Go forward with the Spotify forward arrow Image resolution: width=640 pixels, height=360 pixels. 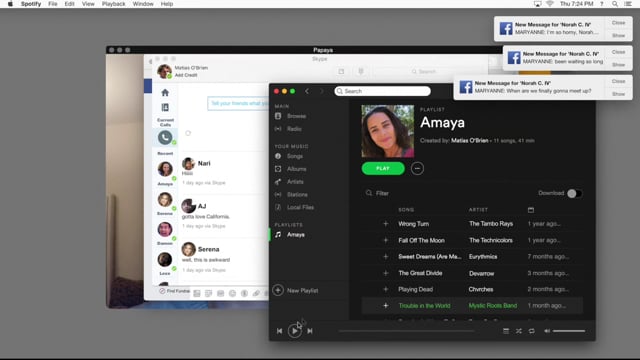(x=322, y=91)
